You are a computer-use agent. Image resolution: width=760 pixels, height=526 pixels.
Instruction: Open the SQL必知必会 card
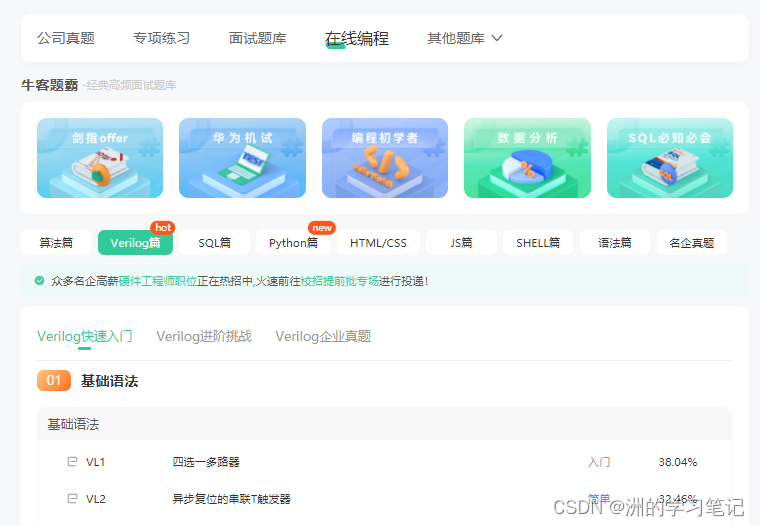(x=670, y=158)
